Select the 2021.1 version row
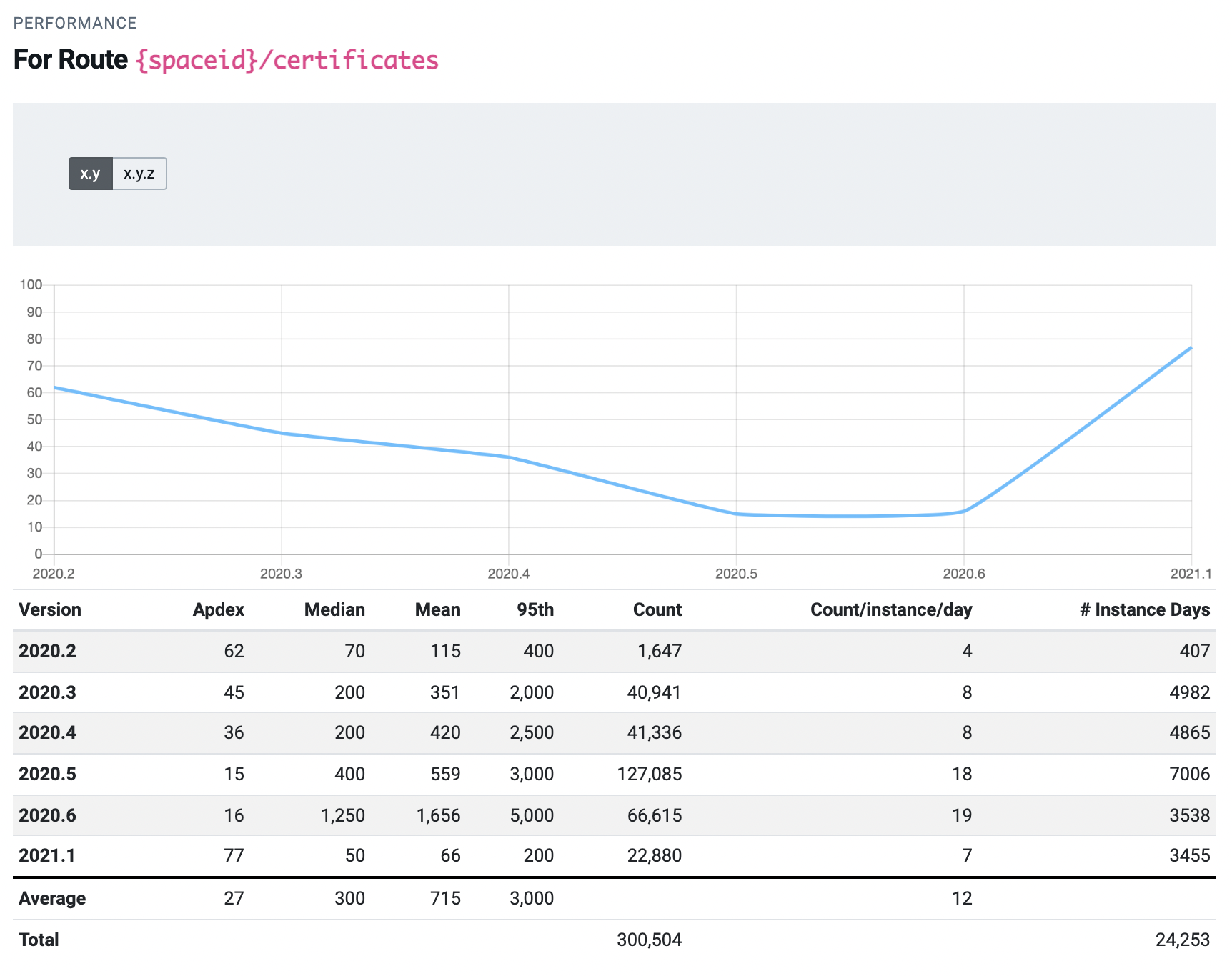 click(x=47, y=855)
